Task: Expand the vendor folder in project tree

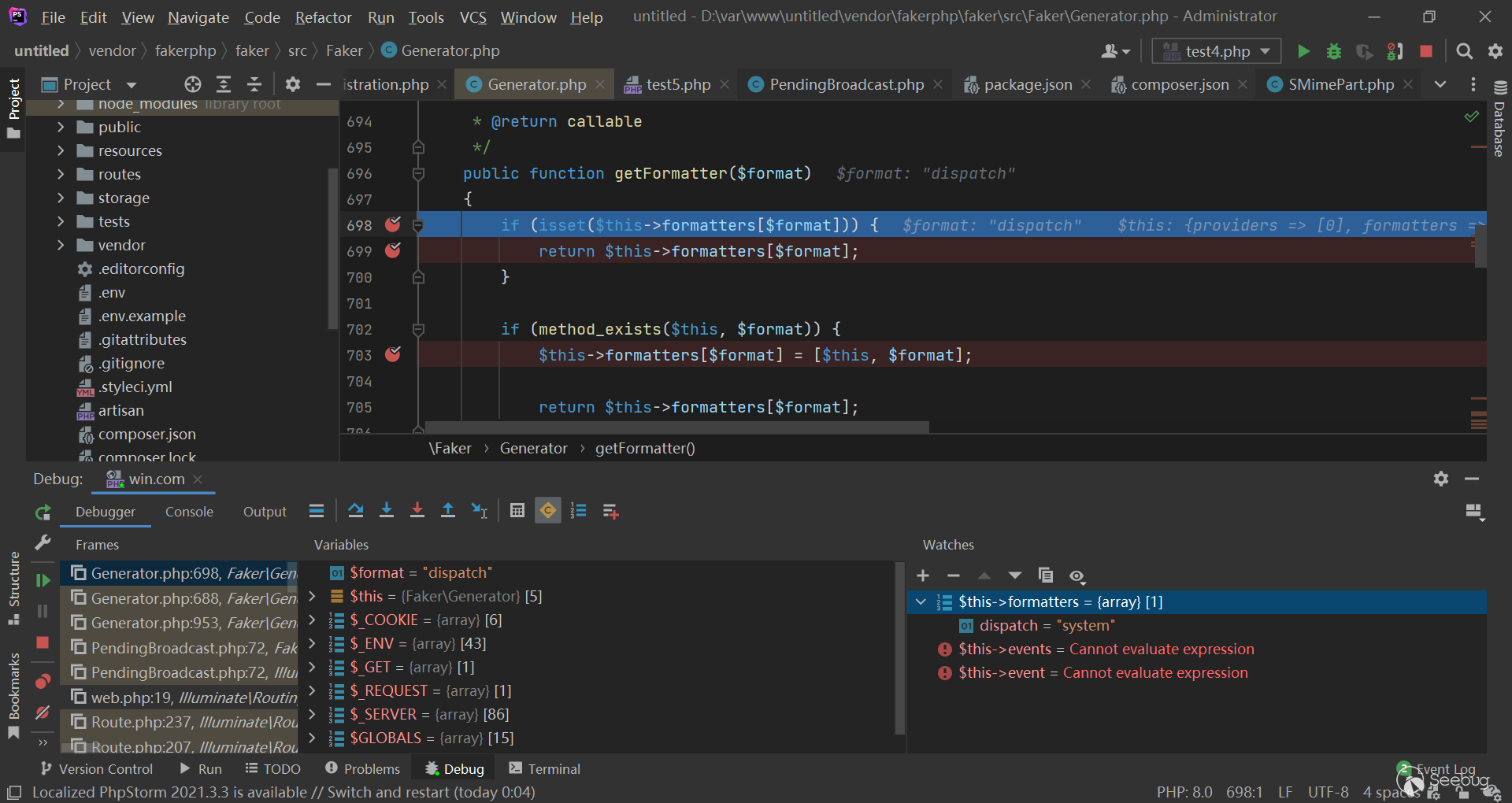Action: [x=61, y=246]
